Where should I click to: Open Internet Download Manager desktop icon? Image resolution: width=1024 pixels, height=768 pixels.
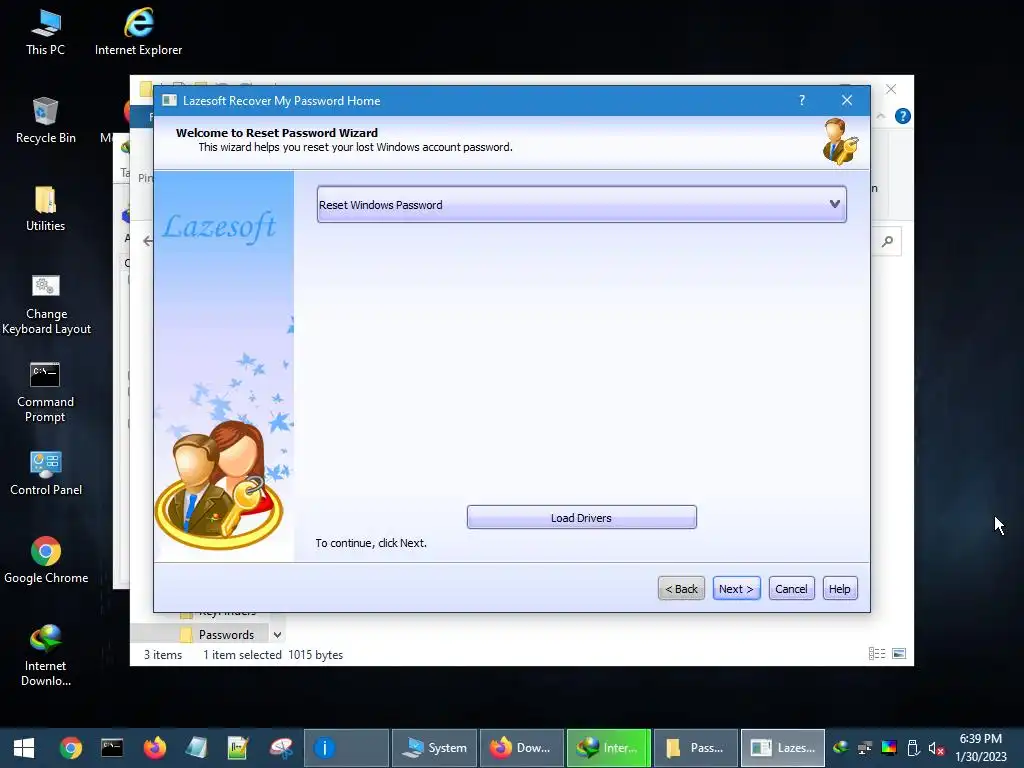45,655
